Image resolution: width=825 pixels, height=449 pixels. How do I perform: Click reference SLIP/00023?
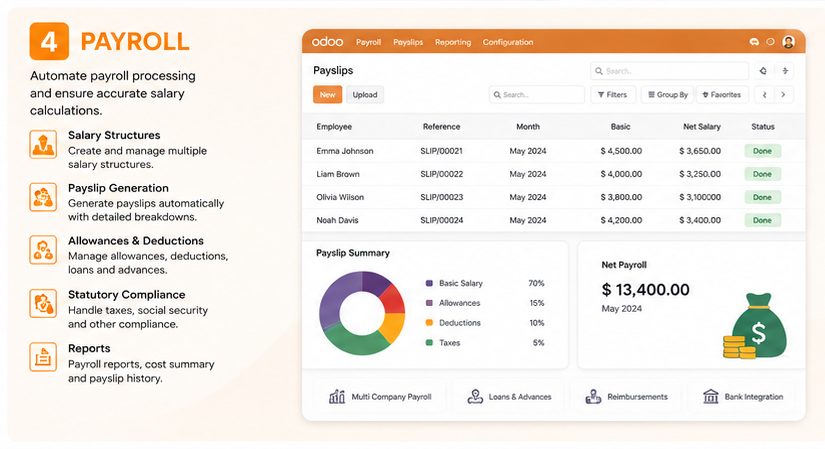(441, 197)
